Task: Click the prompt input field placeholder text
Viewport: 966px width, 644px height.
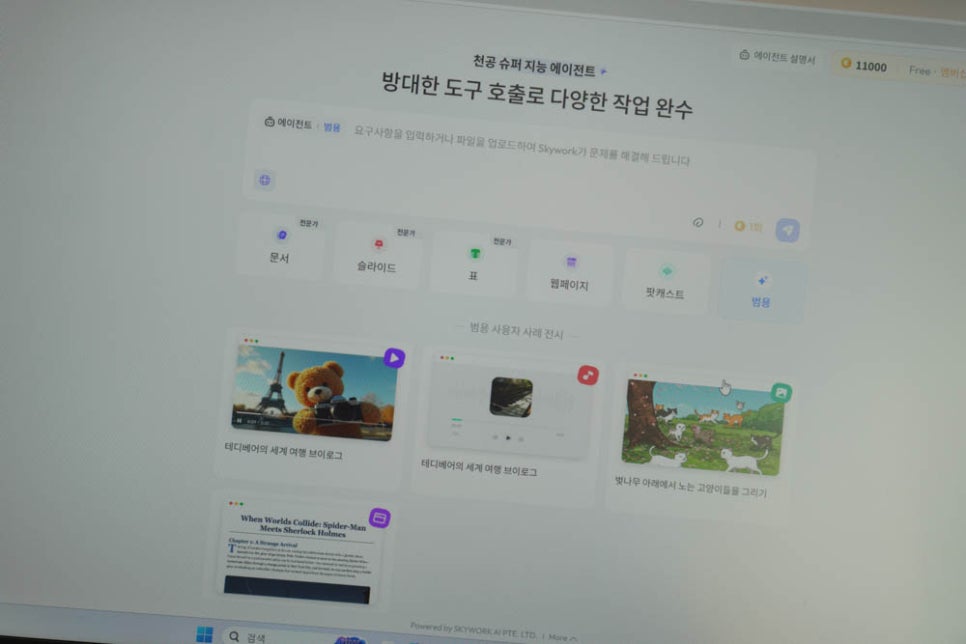Action: pos(522,146)
